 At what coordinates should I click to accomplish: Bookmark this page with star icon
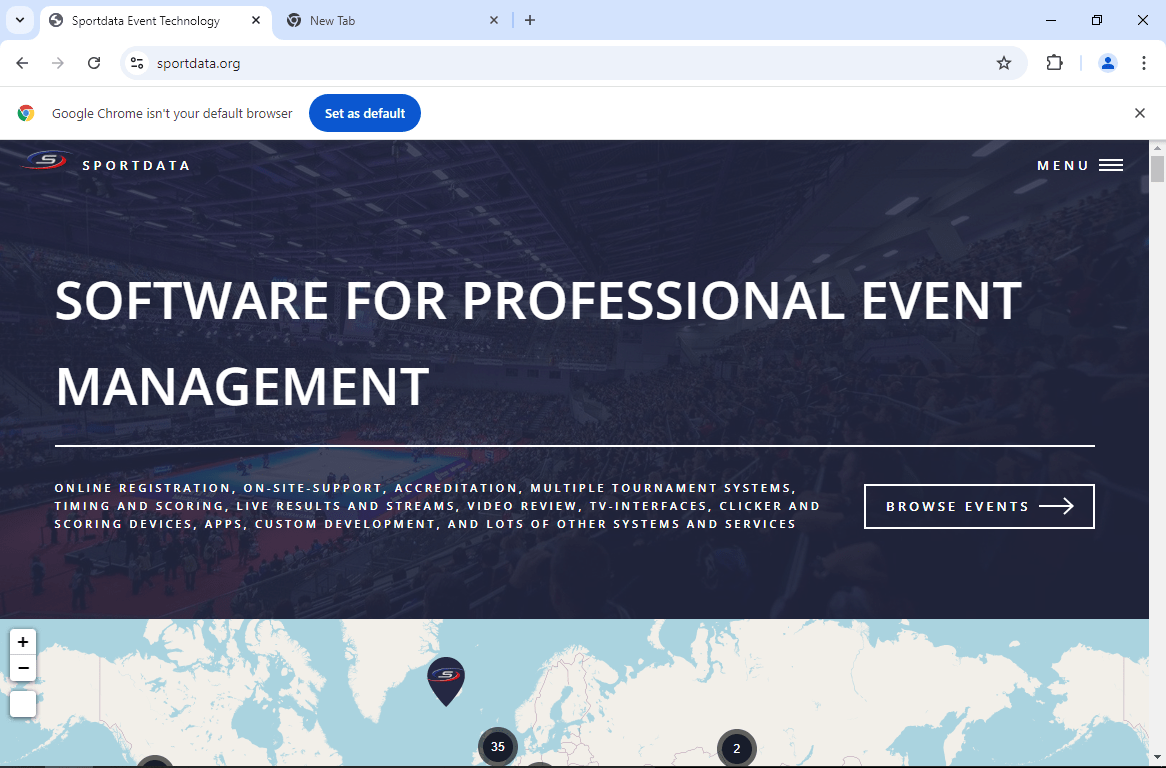pos(1004,63)
